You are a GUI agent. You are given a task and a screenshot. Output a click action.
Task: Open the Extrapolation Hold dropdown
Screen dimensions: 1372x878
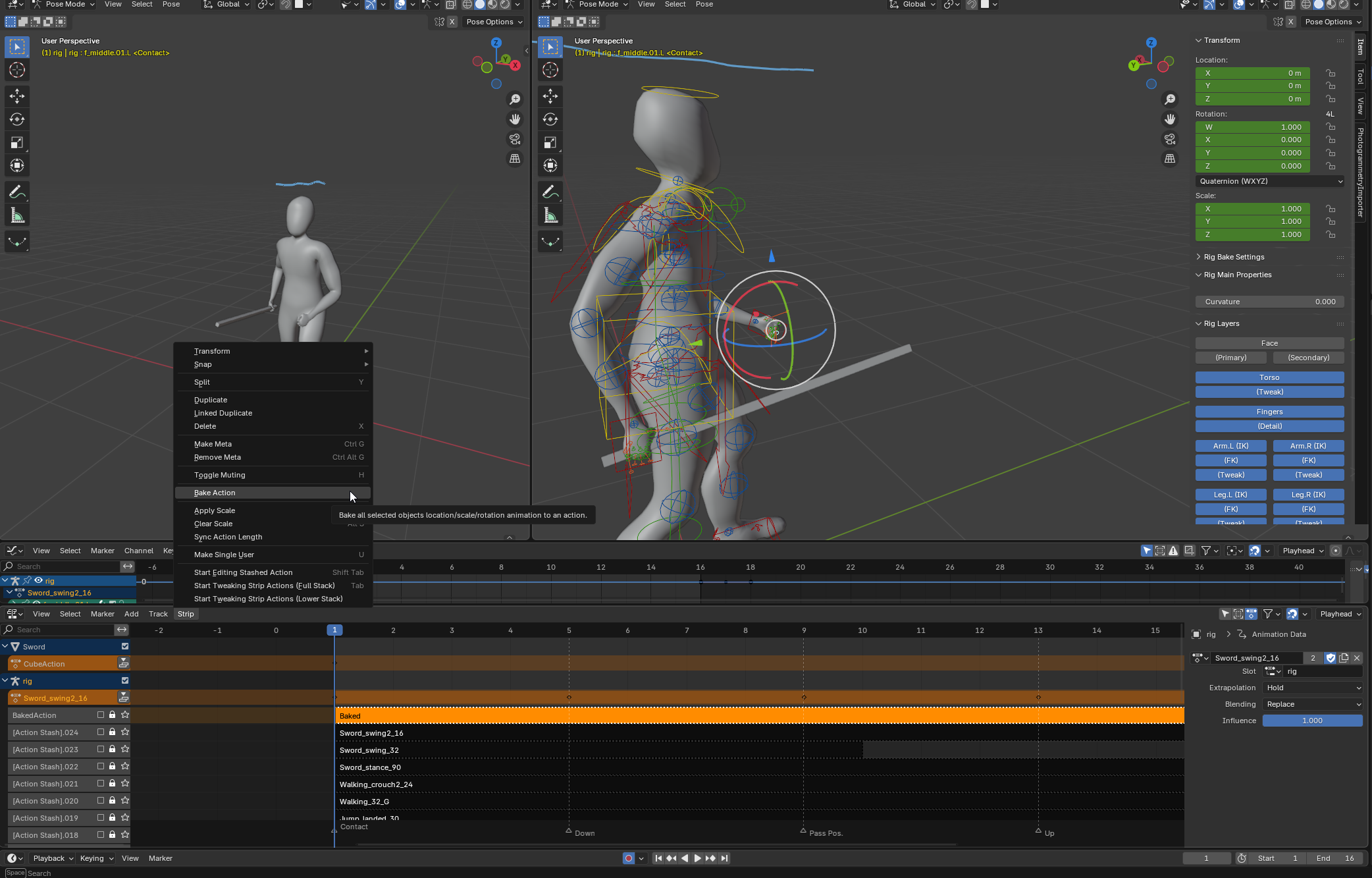(x=1313, y=688)
